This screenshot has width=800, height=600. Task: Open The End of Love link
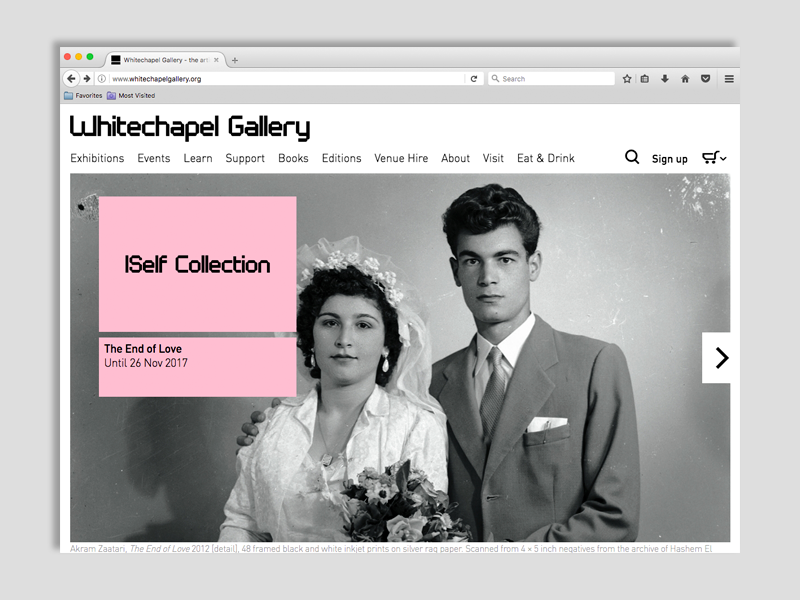point(143,348)
